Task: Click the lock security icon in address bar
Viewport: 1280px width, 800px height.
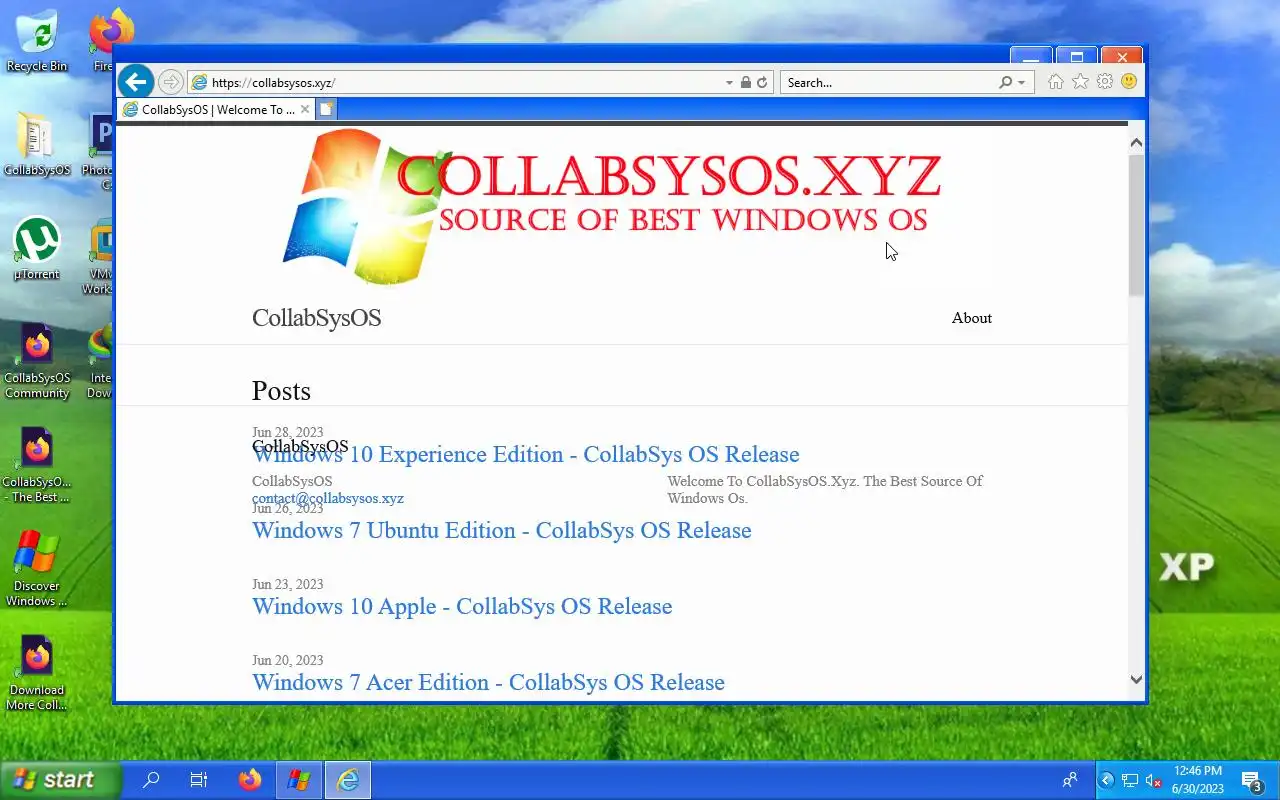Action: click(x=745, y=83)
